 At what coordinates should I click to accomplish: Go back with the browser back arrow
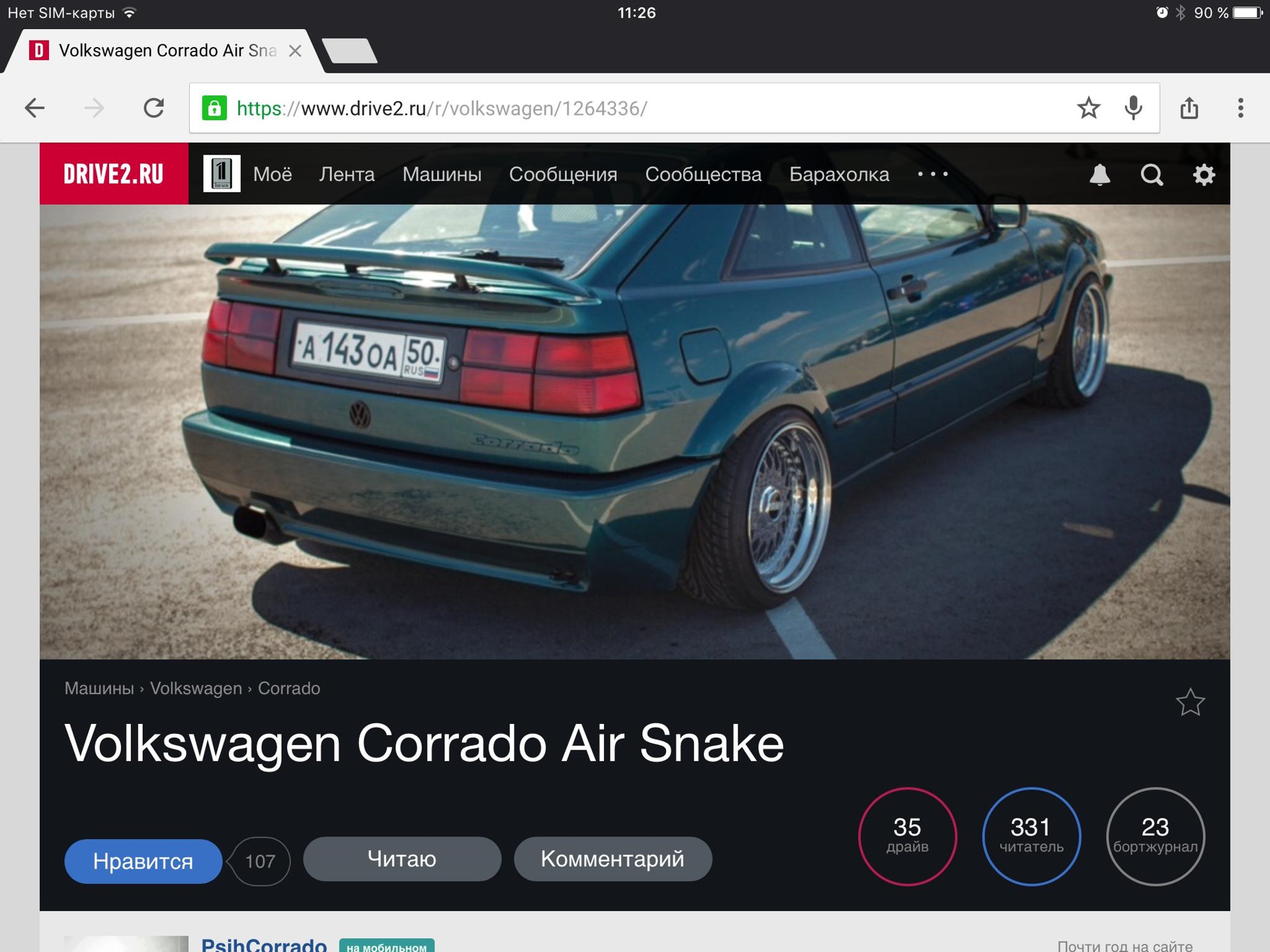click(34, 108)
